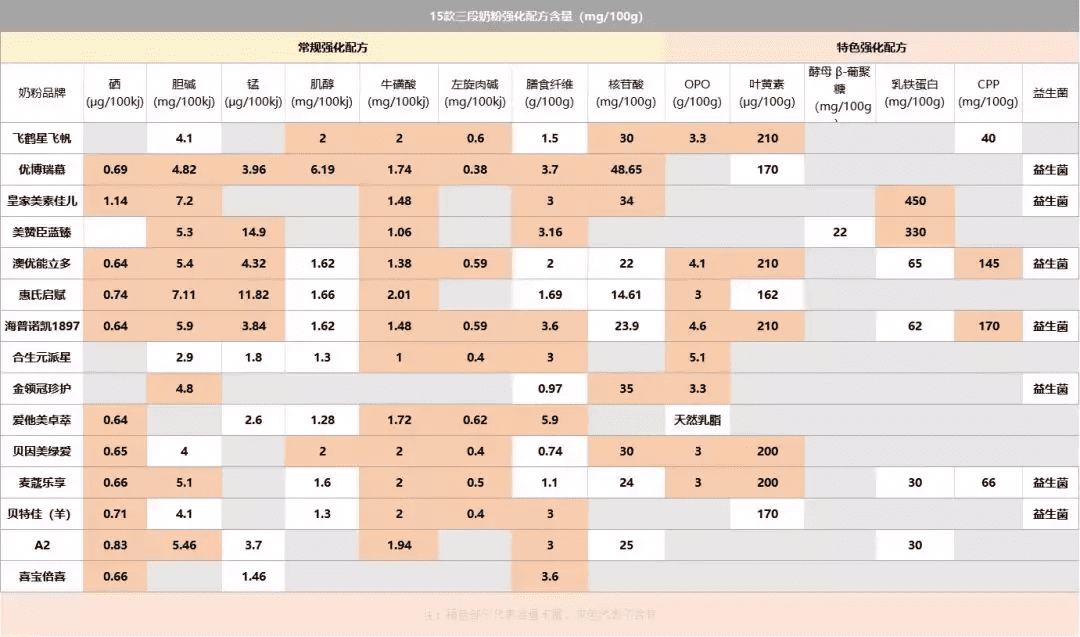Click the 6.19 肌醇 value

322,169
